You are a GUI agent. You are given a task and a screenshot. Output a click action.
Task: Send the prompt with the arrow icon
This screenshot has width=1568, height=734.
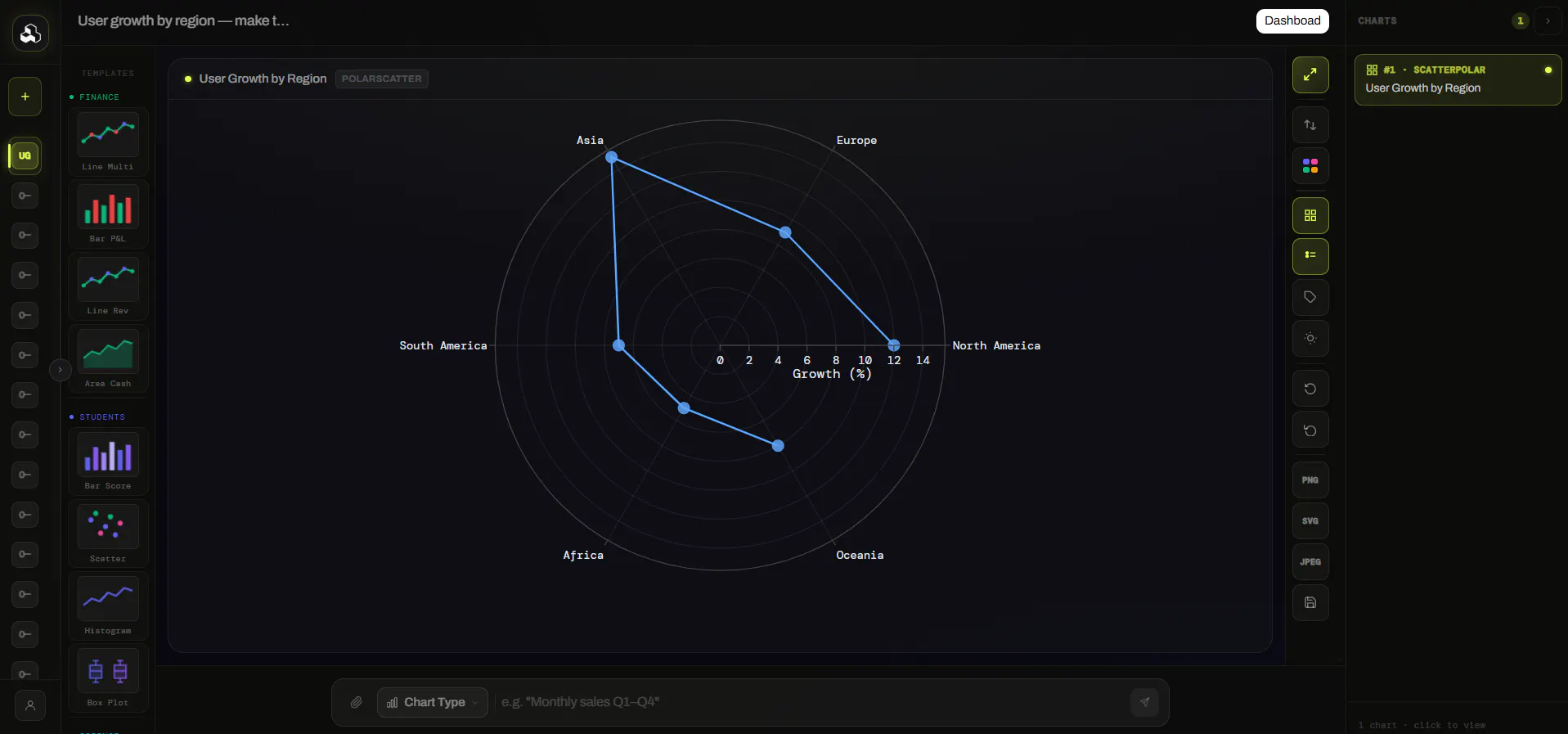pyautogui.click(x=1144, y=702)
